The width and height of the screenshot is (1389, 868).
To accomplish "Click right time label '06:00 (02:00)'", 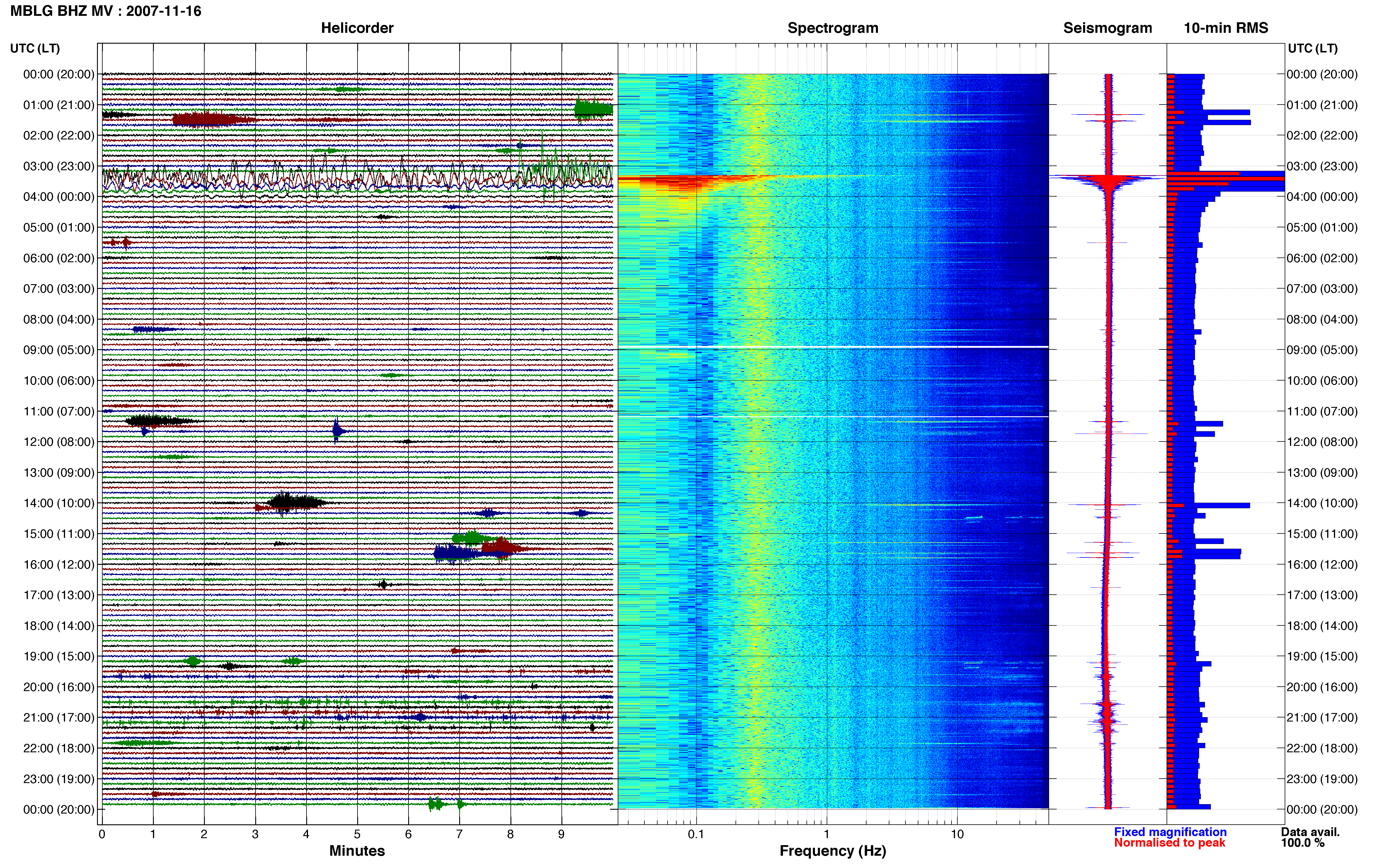I will (1322, 258).
